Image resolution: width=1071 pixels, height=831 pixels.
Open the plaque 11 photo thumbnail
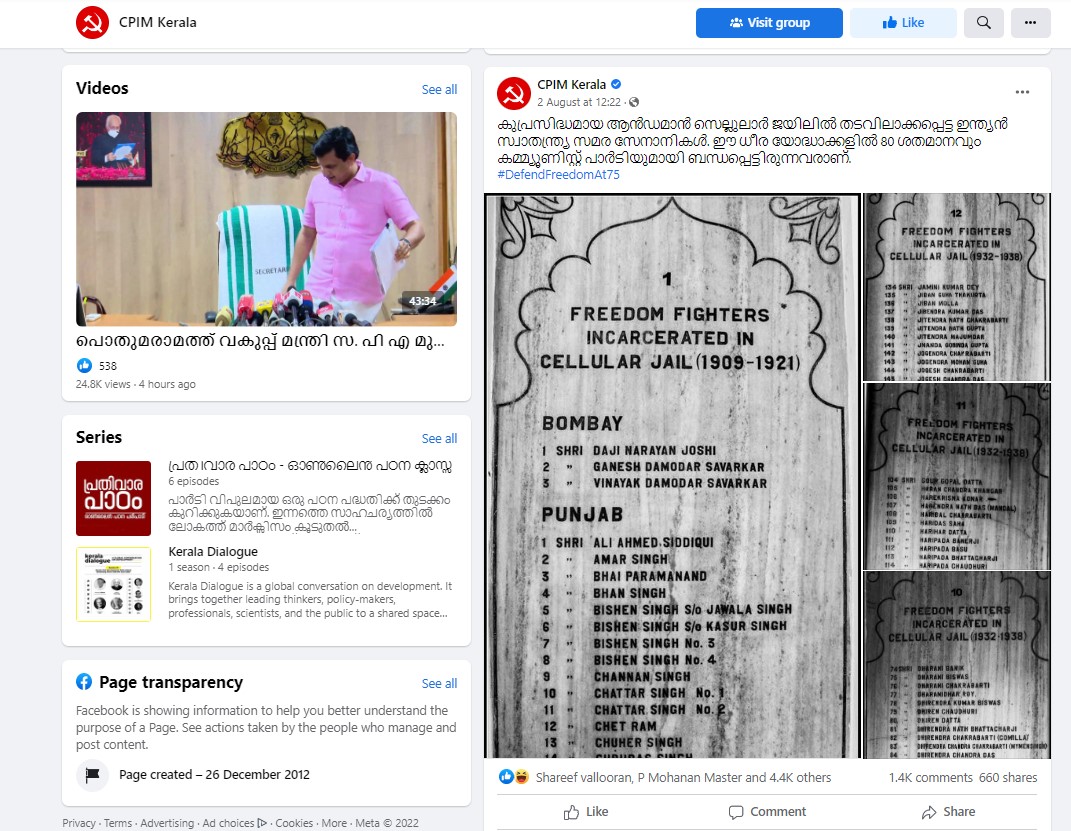956,476
